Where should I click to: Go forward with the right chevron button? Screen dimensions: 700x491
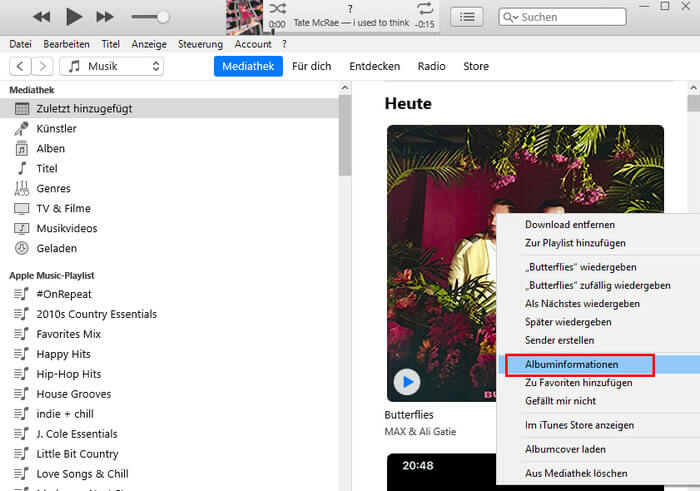point(42,67)
